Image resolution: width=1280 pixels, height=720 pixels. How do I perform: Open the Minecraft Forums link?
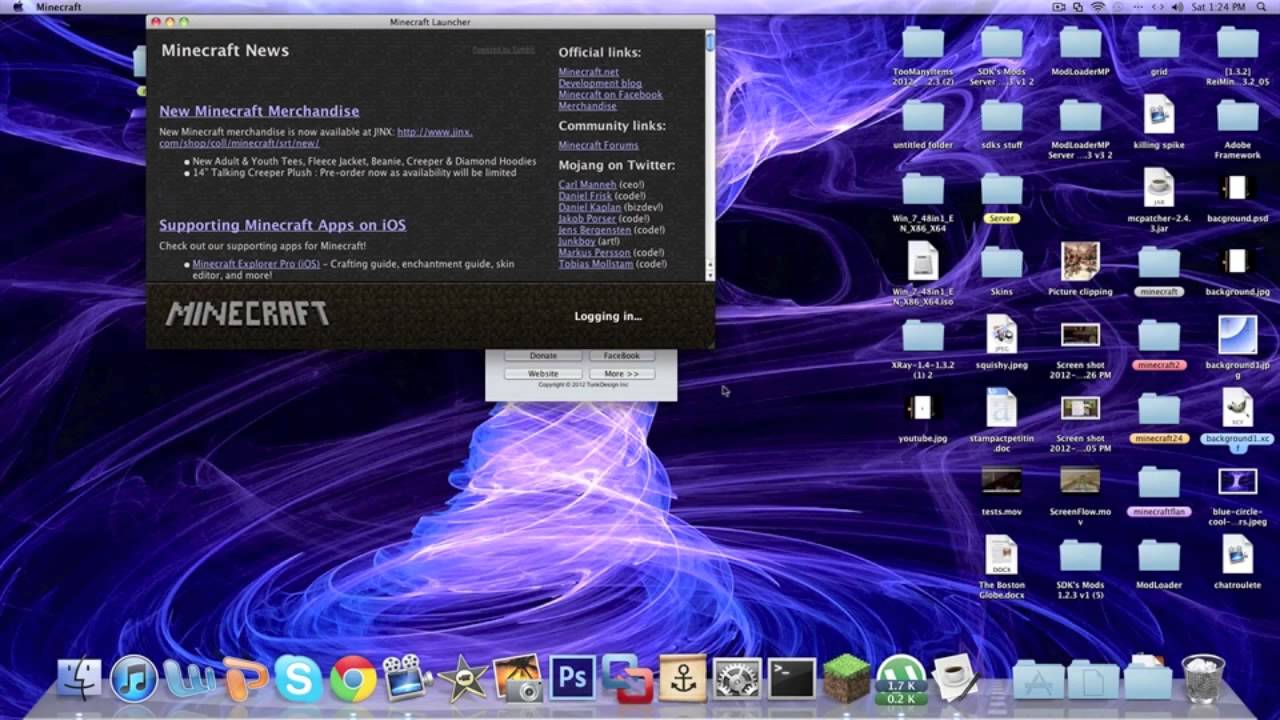click(x=598, y=145)
